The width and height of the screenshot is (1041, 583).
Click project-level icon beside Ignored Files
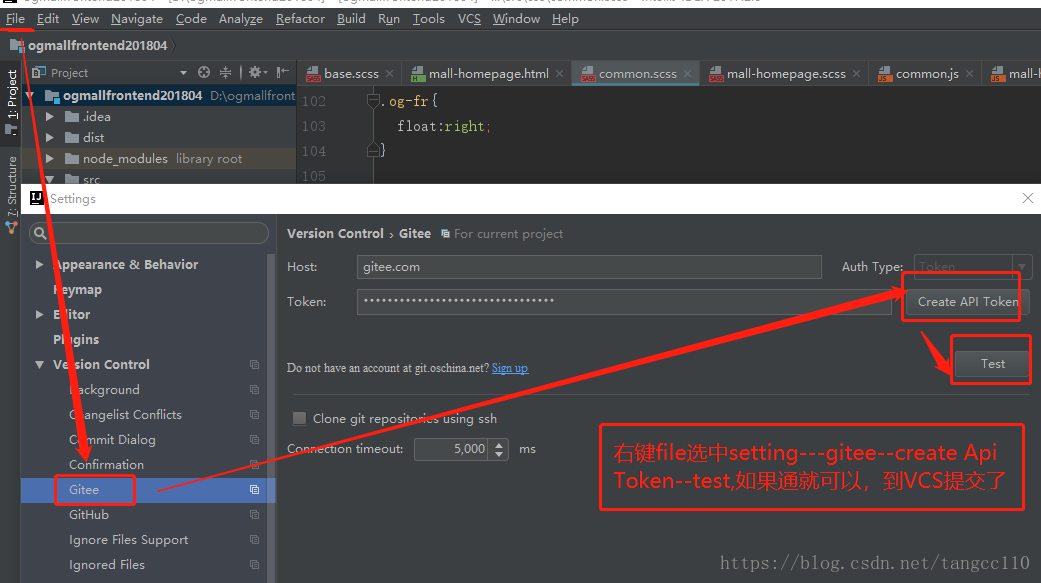tap(254, 564)
